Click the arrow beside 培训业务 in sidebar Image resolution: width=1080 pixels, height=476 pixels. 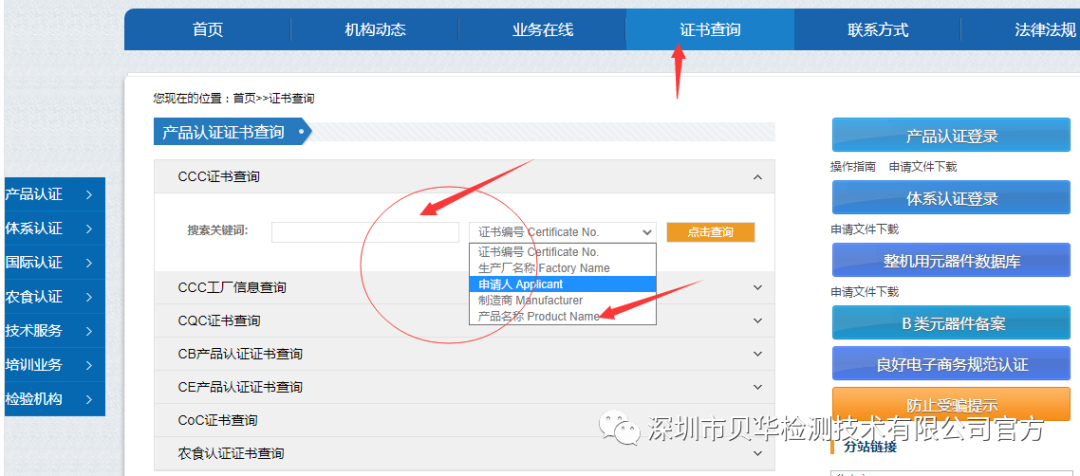point(90,365)
